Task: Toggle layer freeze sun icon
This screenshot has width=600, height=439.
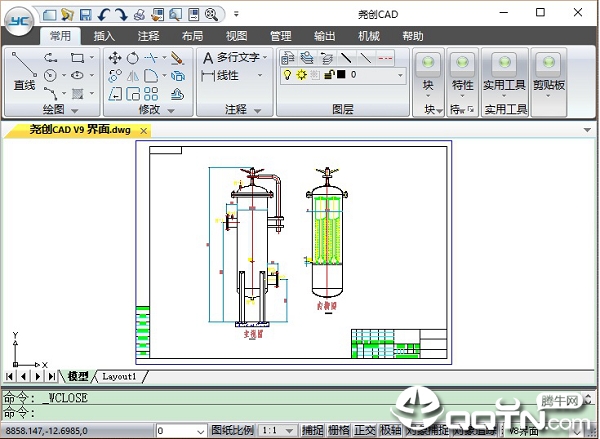Action: [x=302, y=75]
